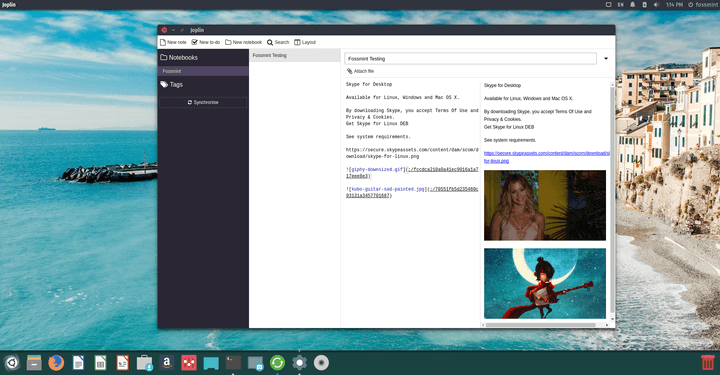This screenshot has height=375, width=720.
Task: Click the giphy-downsized.gif markdown link text
Action: click(377, 169)
